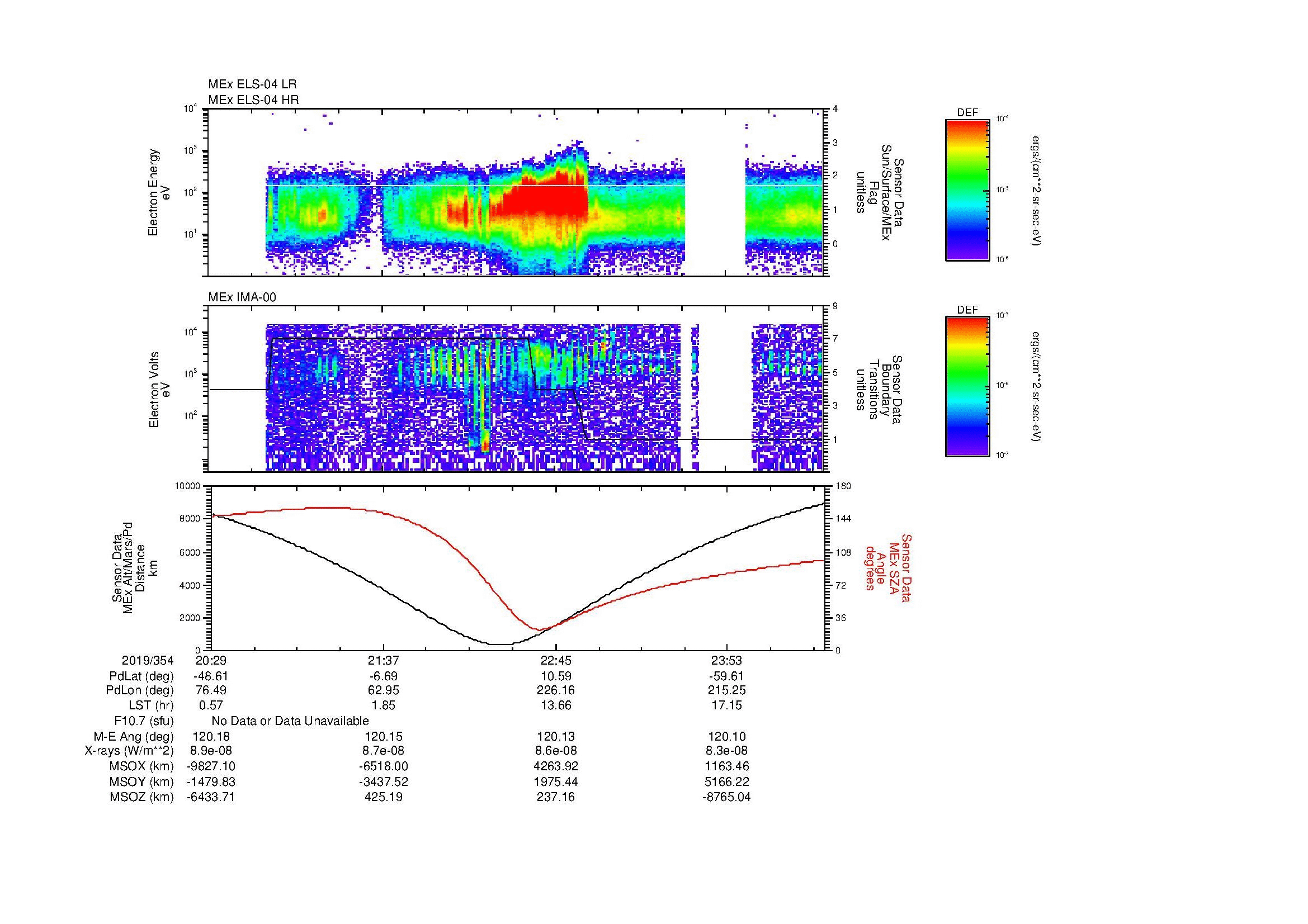Click the 'F10.7 (sfu)' row label
The width and height of the screenshot is (1308, 924).
pyautogui.click(x=144, y=721)
